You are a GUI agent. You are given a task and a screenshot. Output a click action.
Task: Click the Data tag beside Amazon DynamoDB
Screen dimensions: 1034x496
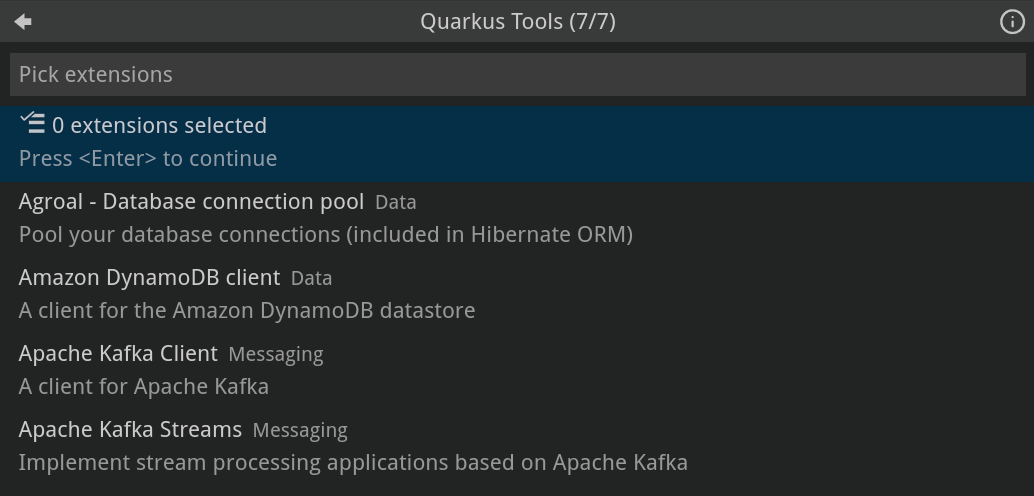tap(311, 279)
